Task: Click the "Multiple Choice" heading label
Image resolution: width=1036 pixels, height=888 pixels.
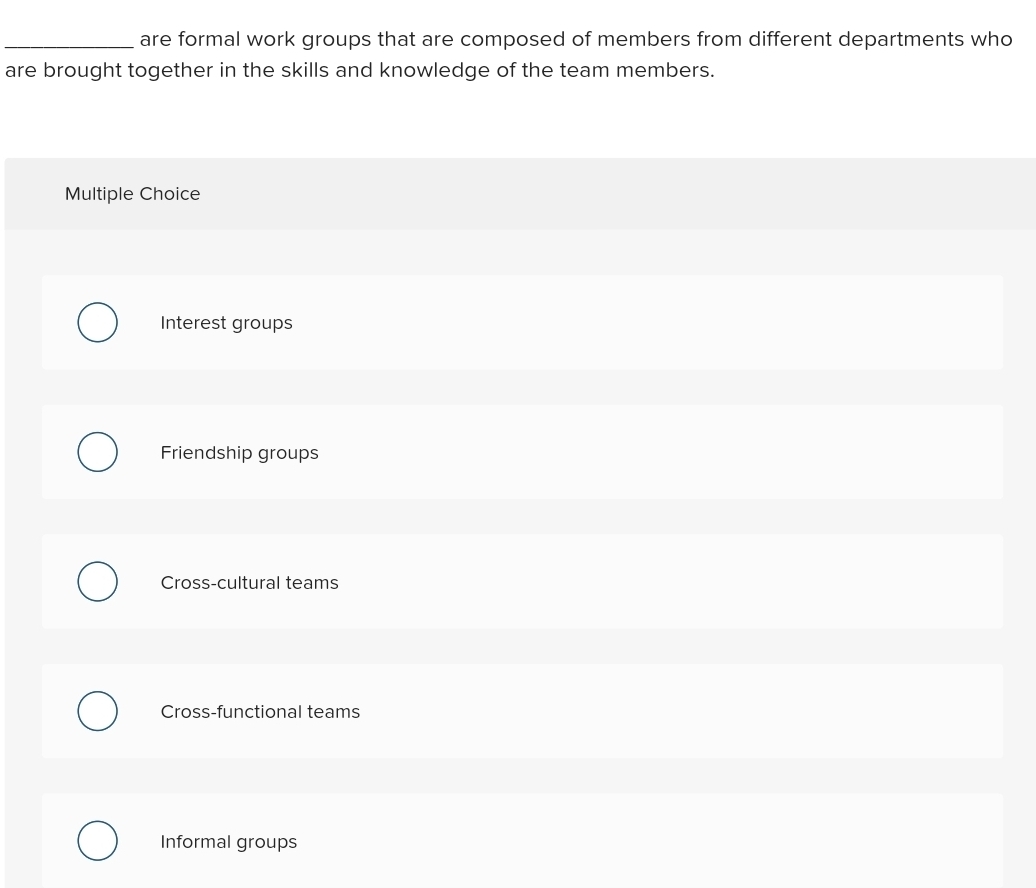Action: [x=132, y=194]
